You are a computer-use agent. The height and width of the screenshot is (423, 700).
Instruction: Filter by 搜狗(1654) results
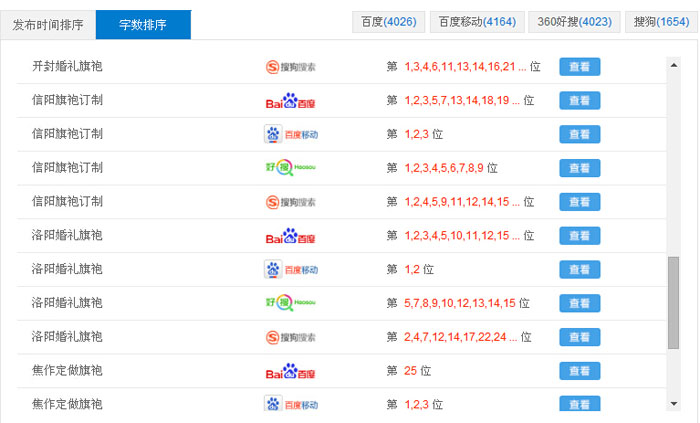coord(661,22)
